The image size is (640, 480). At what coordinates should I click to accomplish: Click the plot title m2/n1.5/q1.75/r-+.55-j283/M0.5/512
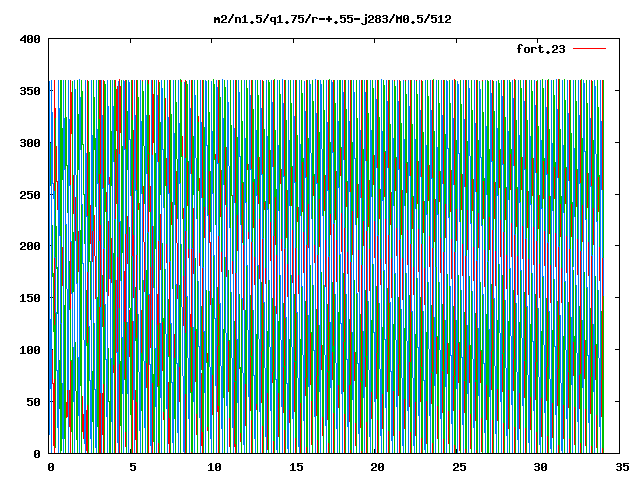click(332, 19)
